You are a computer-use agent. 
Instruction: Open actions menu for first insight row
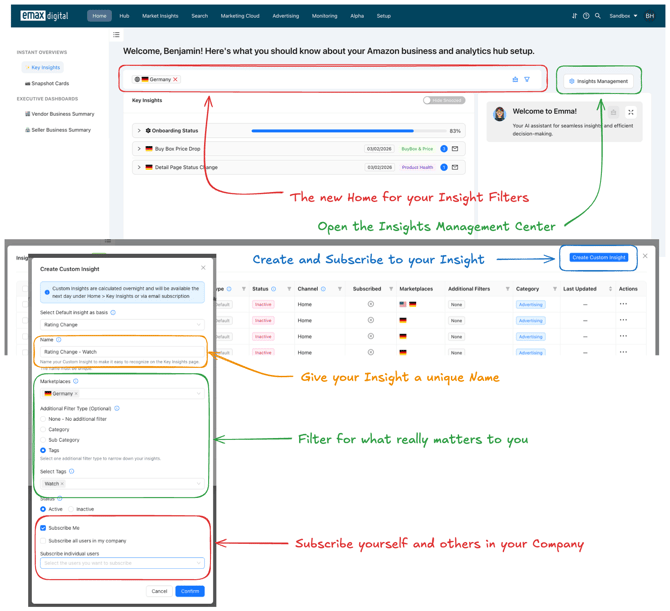pyautogui.click(x=623, y=304)
